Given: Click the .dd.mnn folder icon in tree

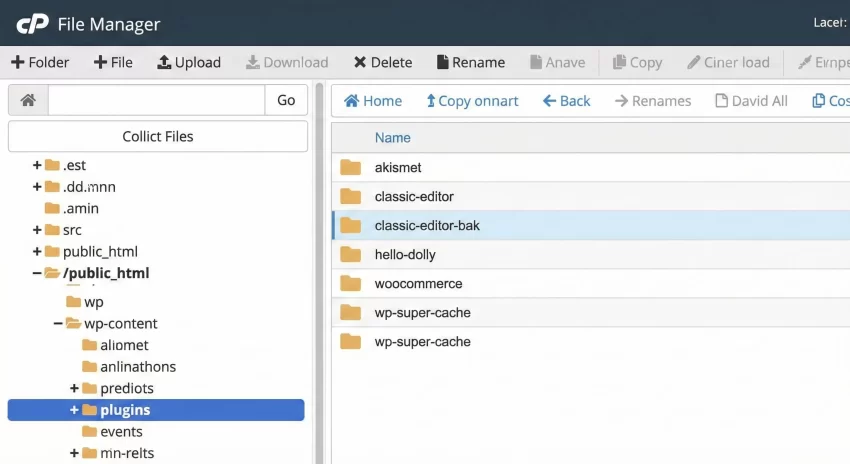Looking at the screenshot, I should [x=52, y=186].
